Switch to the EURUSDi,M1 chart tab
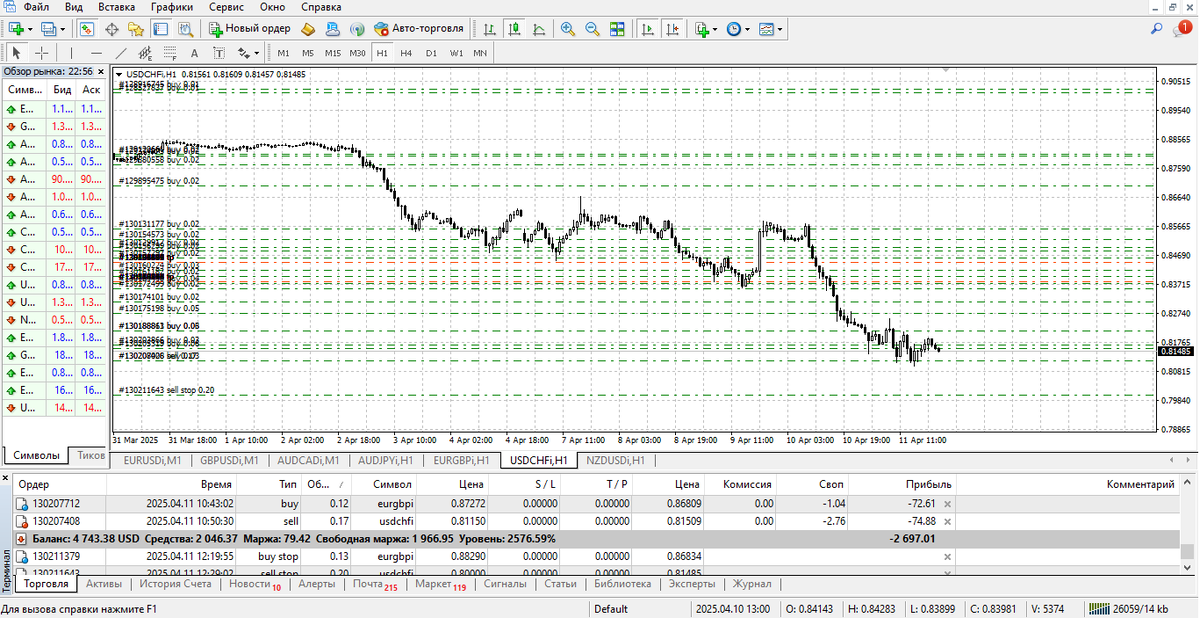 (151, 460)
